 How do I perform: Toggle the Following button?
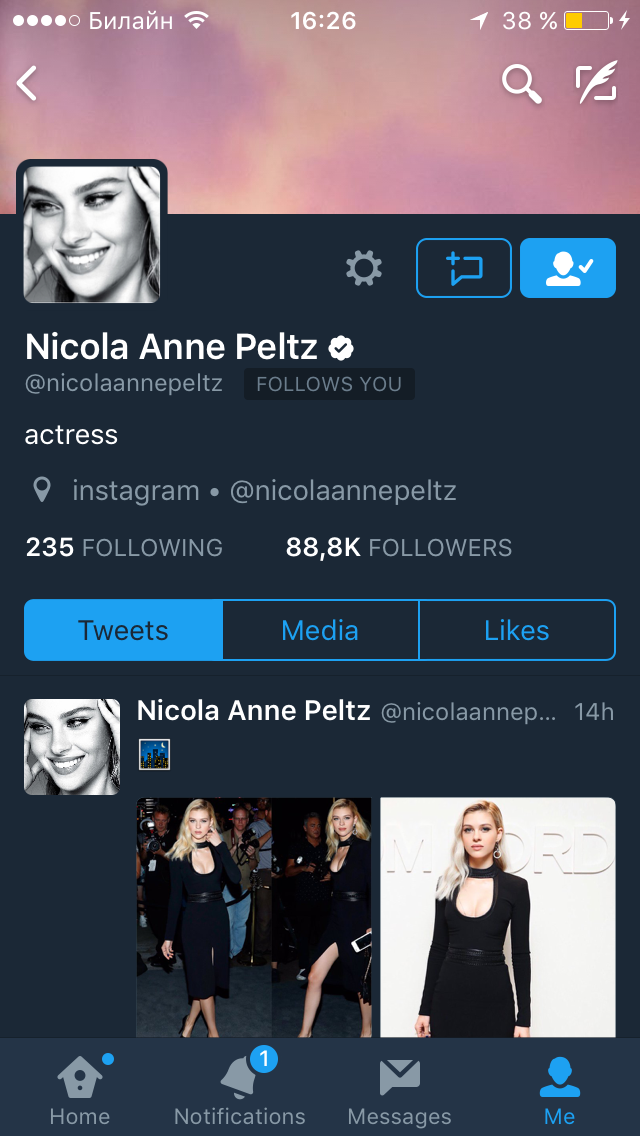(x=568, y=268)
